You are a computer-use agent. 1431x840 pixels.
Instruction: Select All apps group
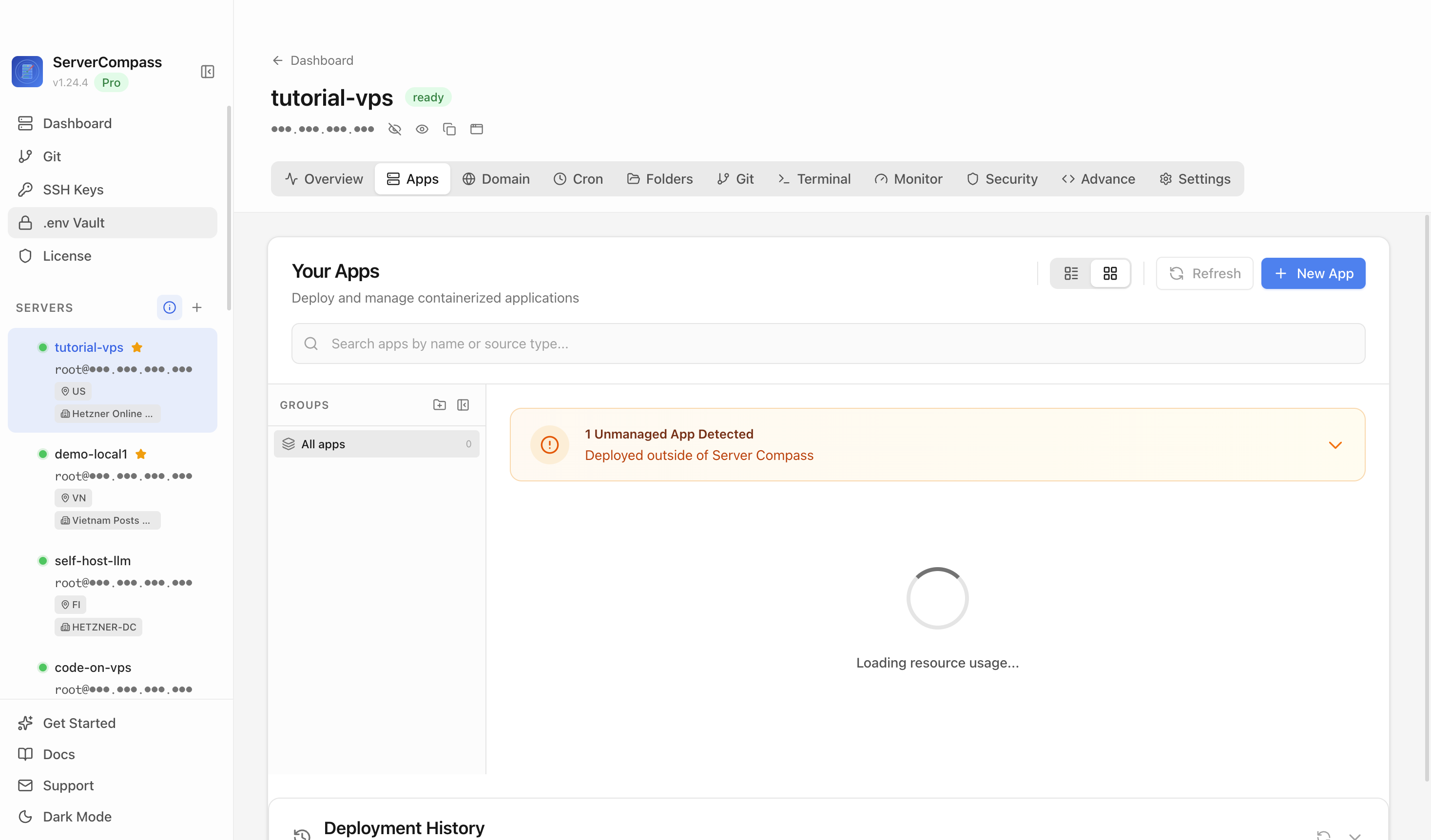(x=376, y=444)
